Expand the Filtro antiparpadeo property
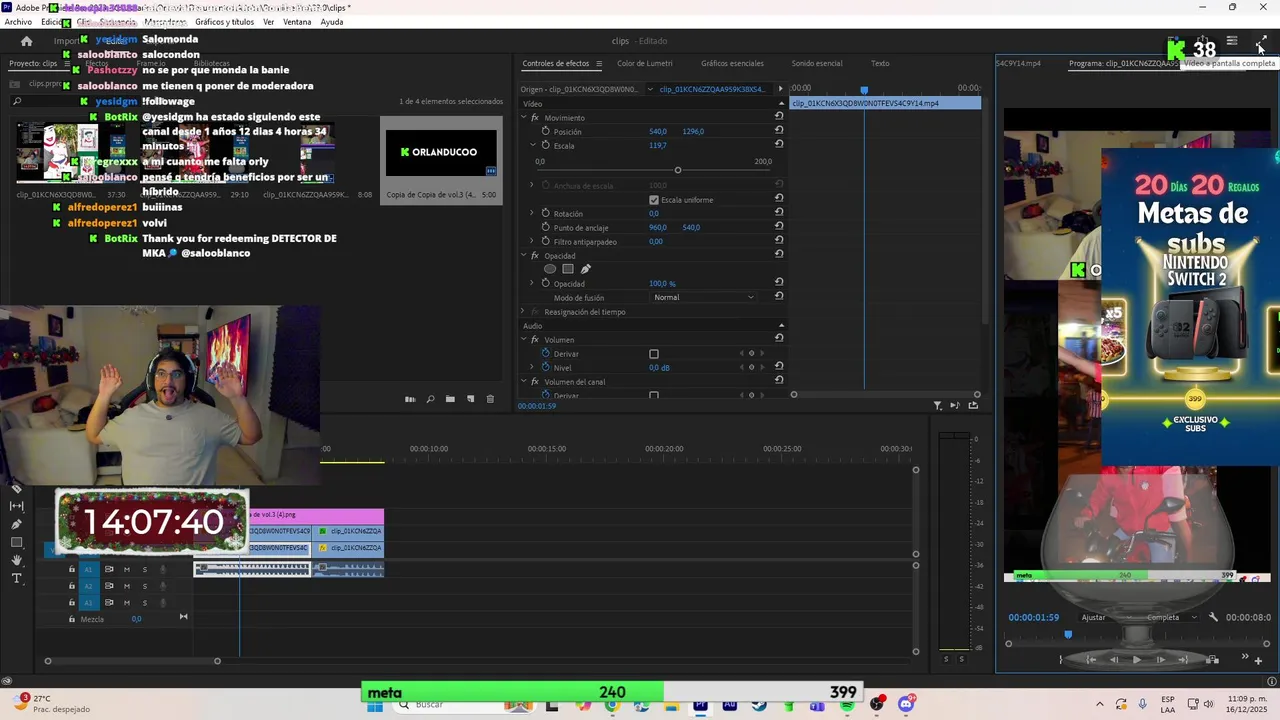 pos(532,241)
